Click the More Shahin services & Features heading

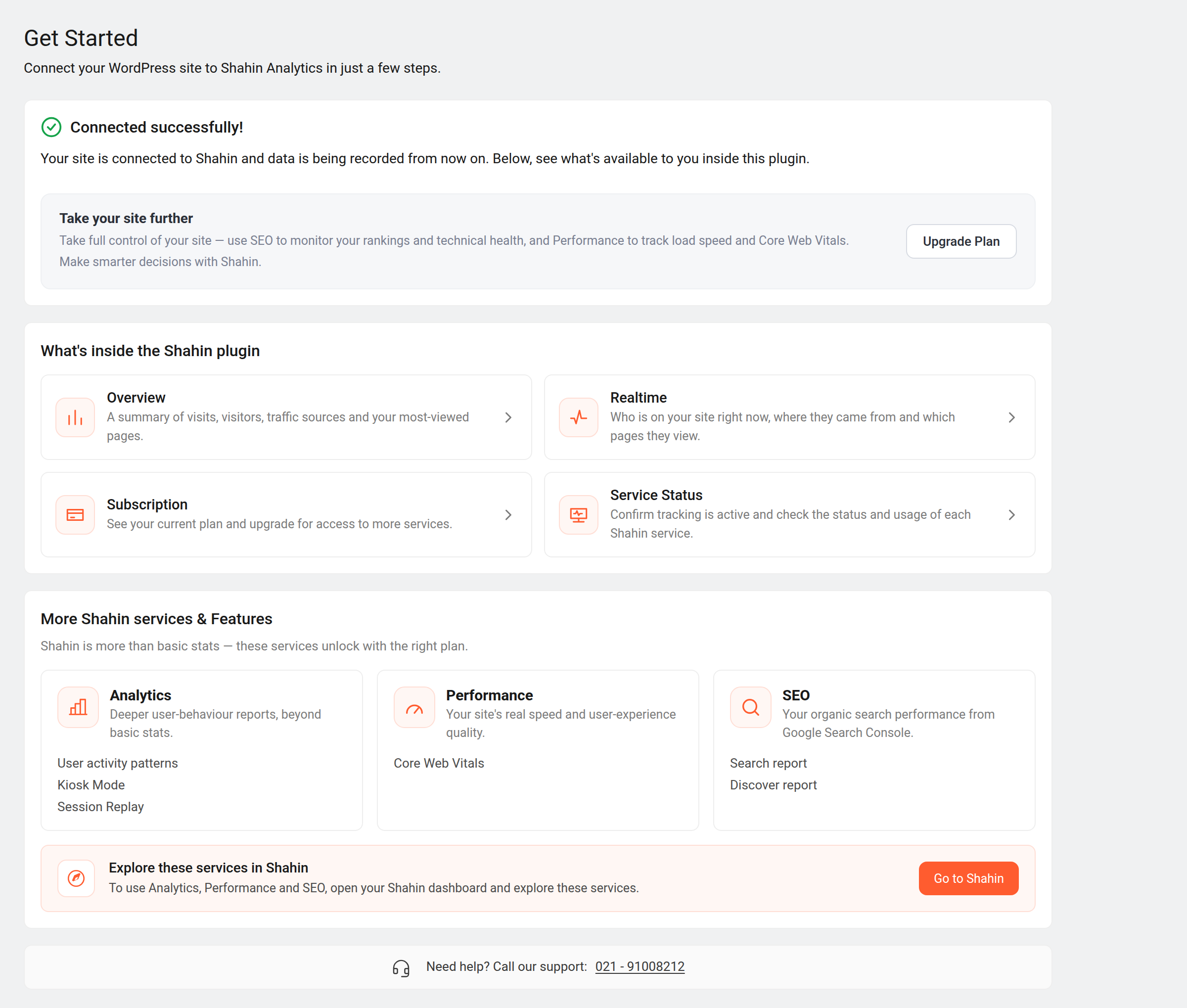coord(157,619)
